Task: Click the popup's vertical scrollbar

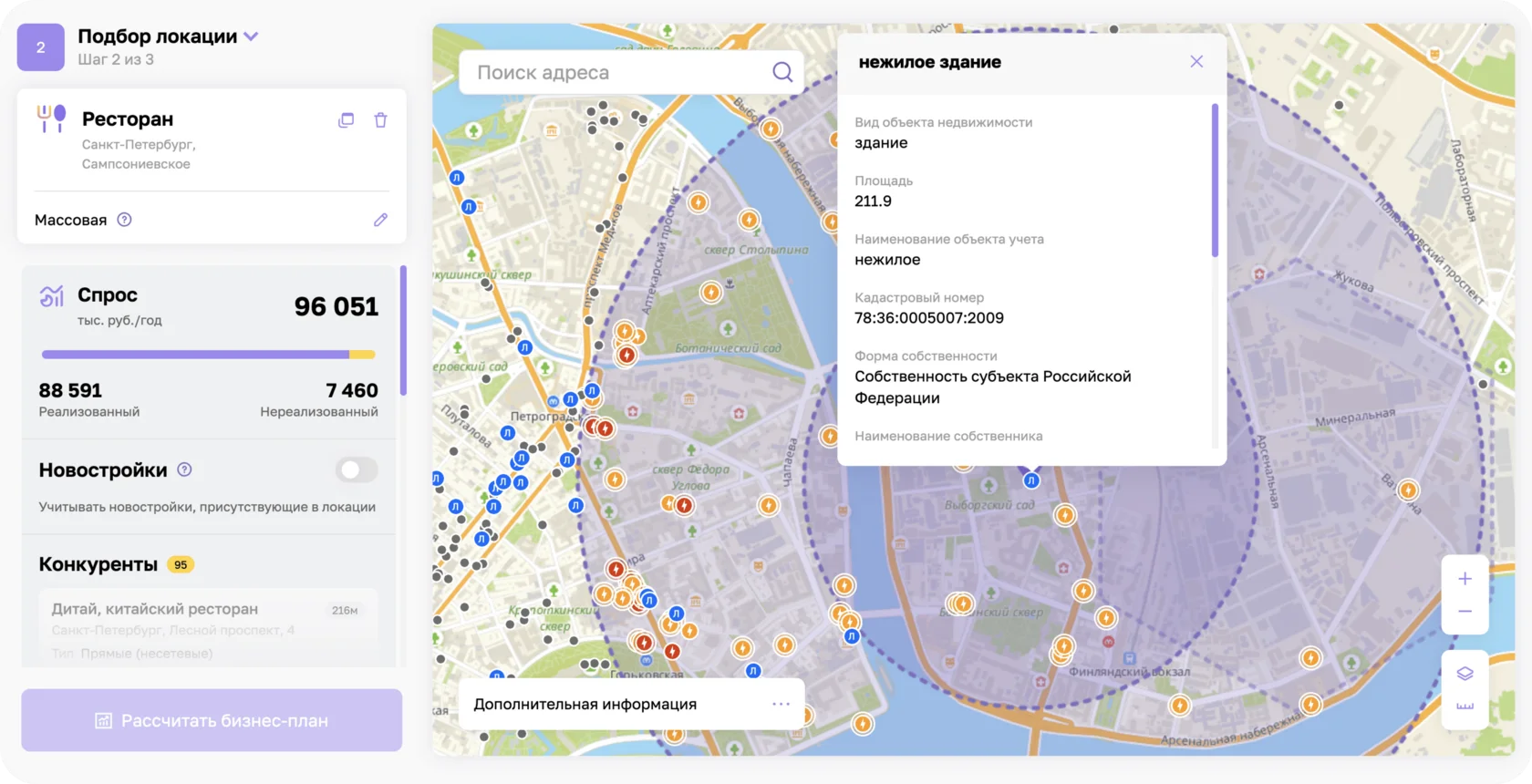Action: [1215, 181]
